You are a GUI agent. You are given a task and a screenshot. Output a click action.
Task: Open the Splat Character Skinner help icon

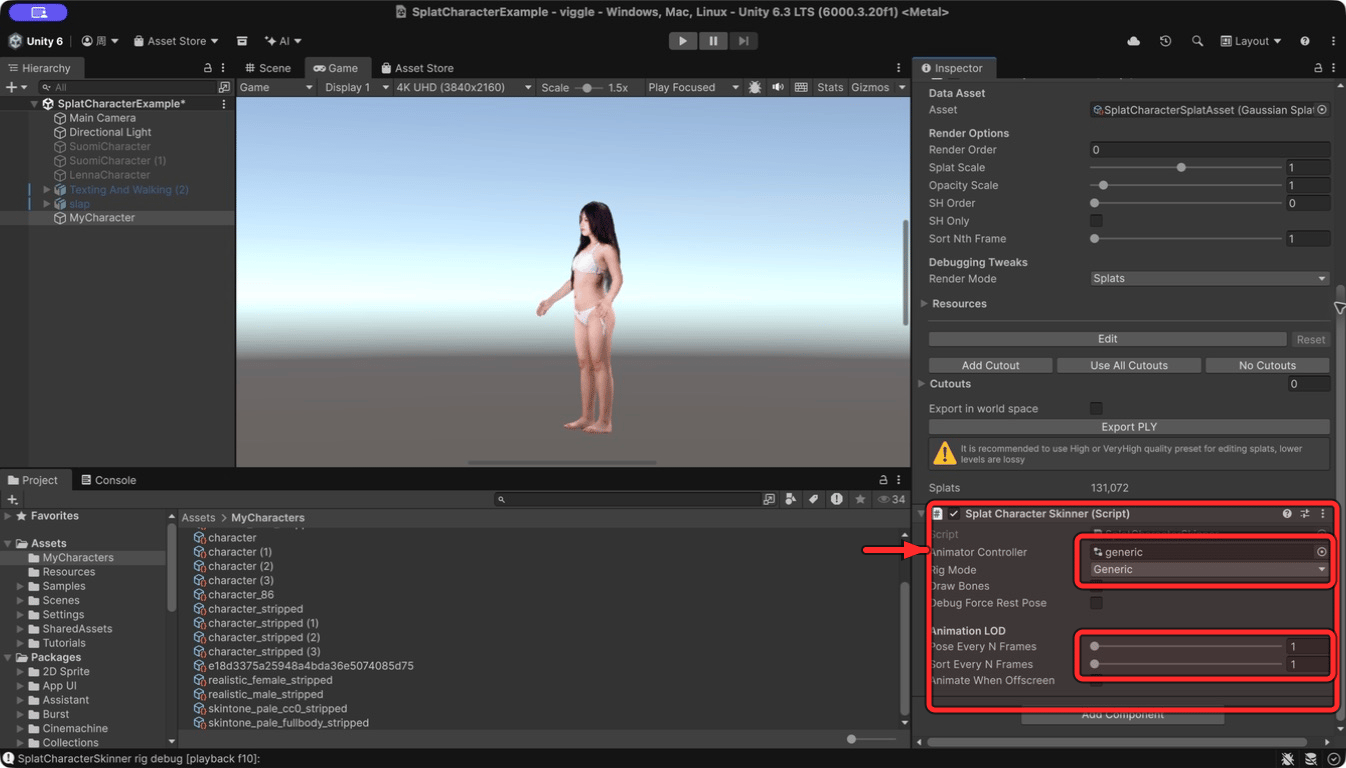(1287, 514)
